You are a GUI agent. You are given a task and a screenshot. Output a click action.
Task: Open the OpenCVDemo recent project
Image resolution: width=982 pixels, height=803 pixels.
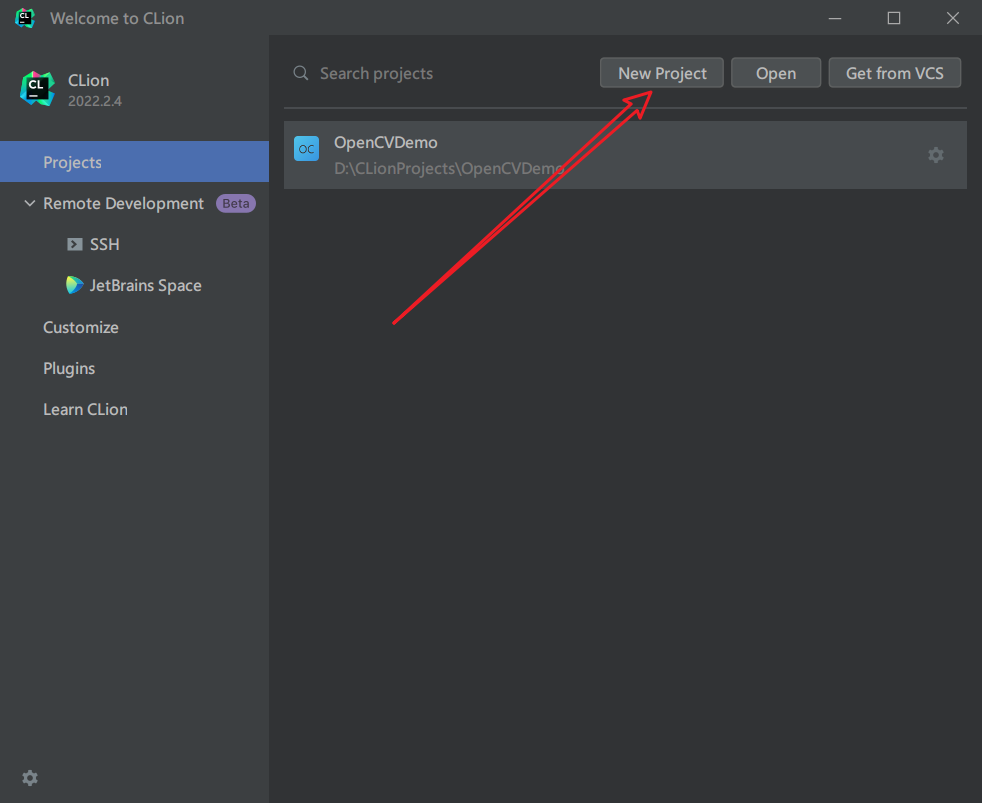tap(625, 155)
